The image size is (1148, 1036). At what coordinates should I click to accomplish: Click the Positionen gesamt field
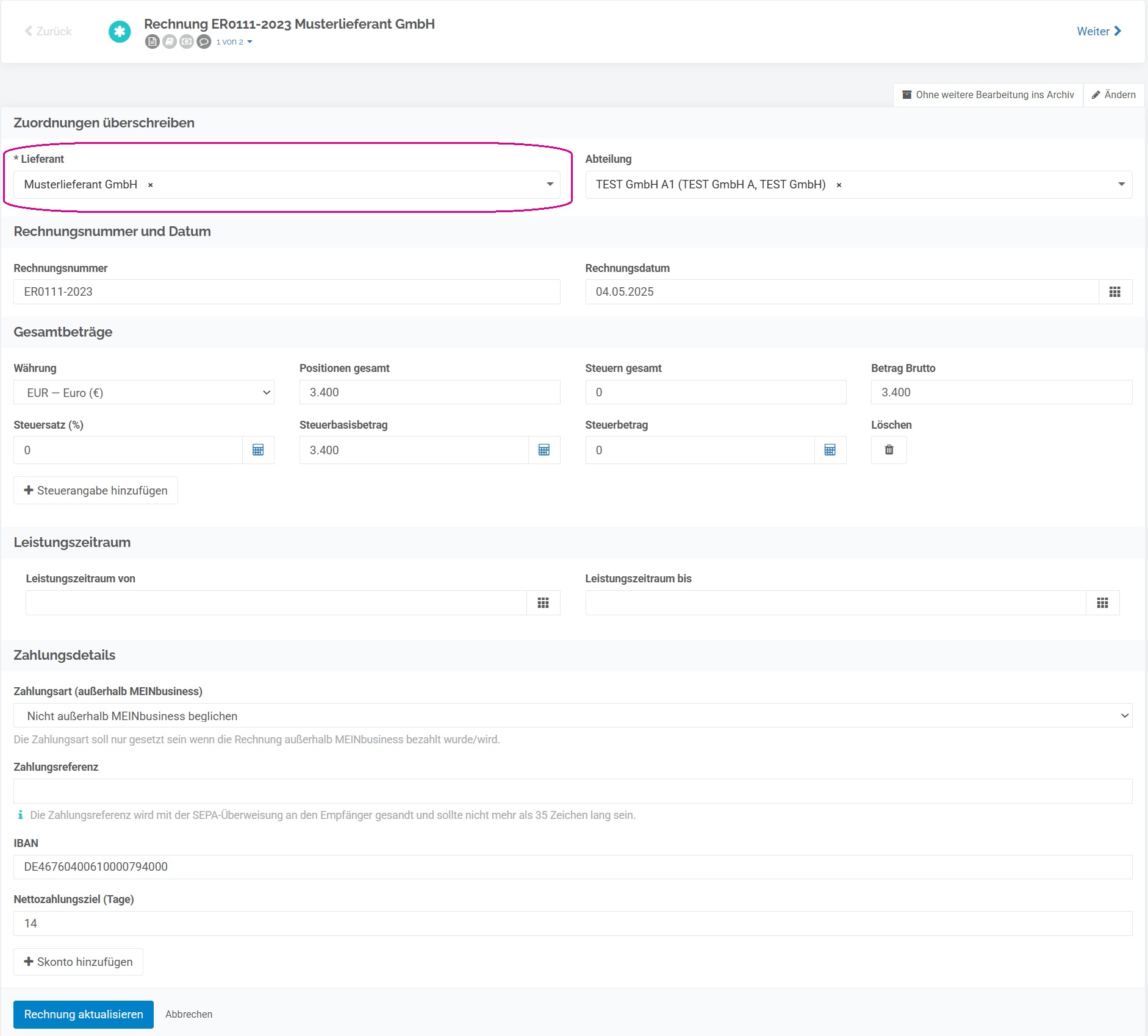tap(430, 393)
